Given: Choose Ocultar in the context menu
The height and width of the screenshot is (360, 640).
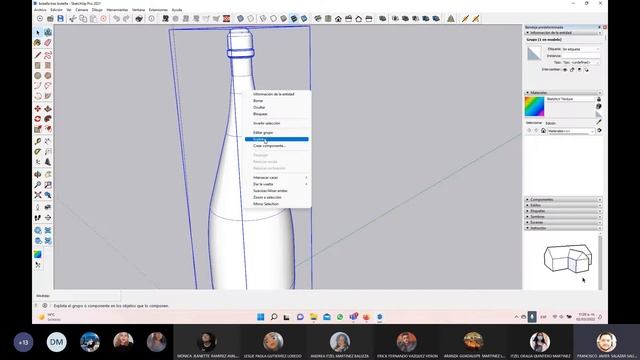Looking at the screenshot, I should tap(277, 107).
